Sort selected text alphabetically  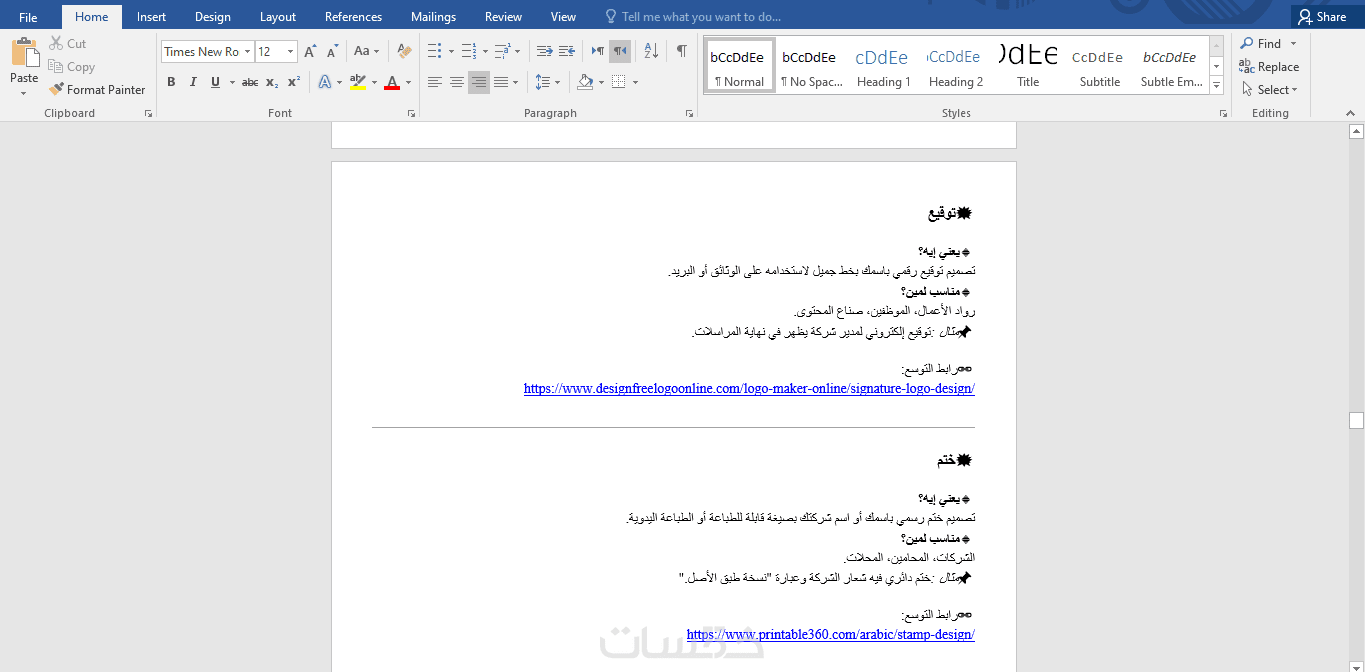point(651,51)
